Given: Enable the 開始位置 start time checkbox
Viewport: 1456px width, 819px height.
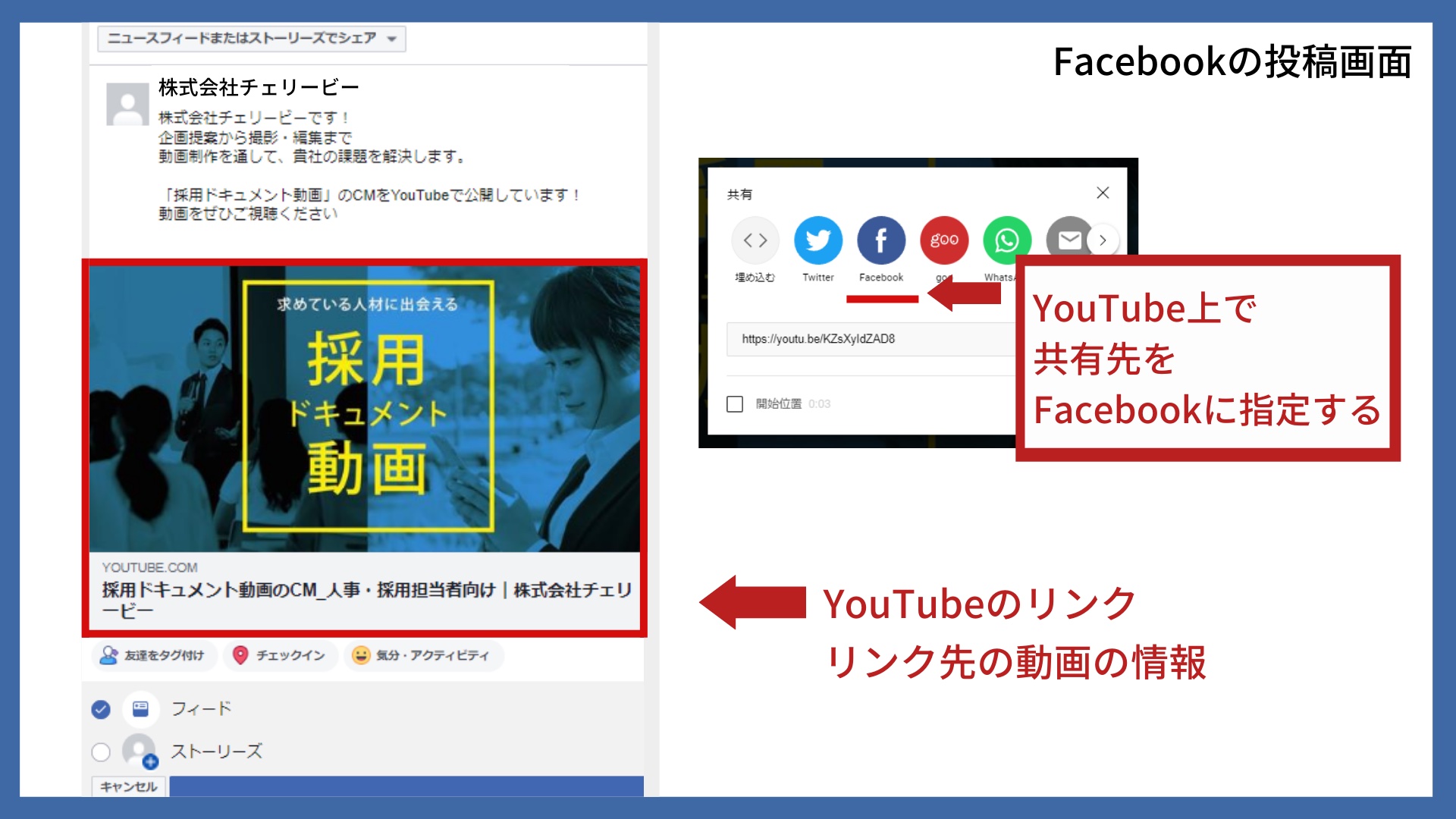Looking at the screenshot, I should click(734, 403).
